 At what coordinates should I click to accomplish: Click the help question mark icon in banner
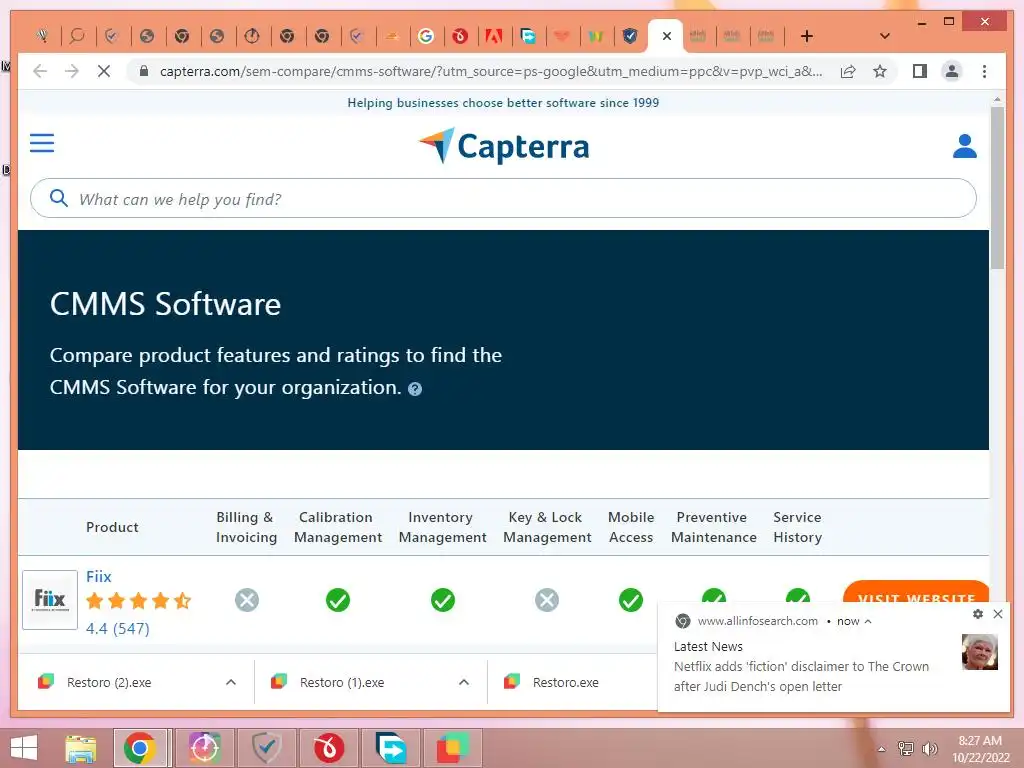415,389
